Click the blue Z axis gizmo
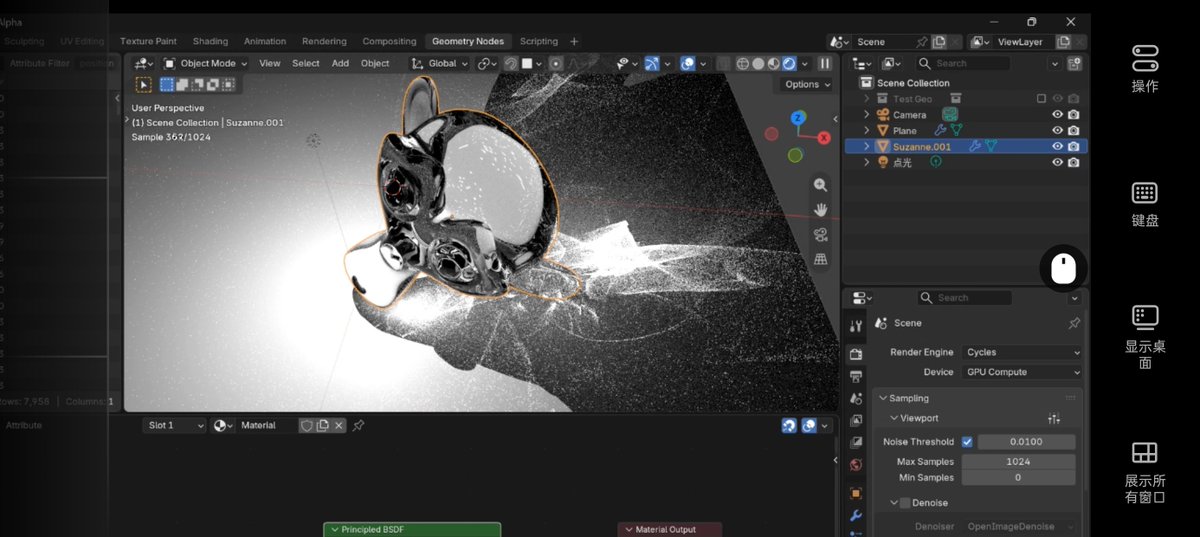The image size is (1200, 537). [798, 118]
